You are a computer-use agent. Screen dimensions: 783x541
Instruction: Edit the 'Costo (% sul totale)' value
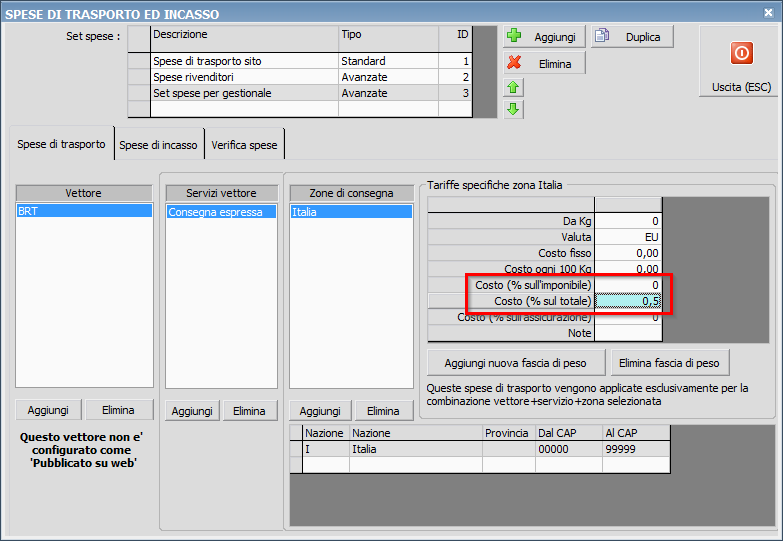(628, 301)
